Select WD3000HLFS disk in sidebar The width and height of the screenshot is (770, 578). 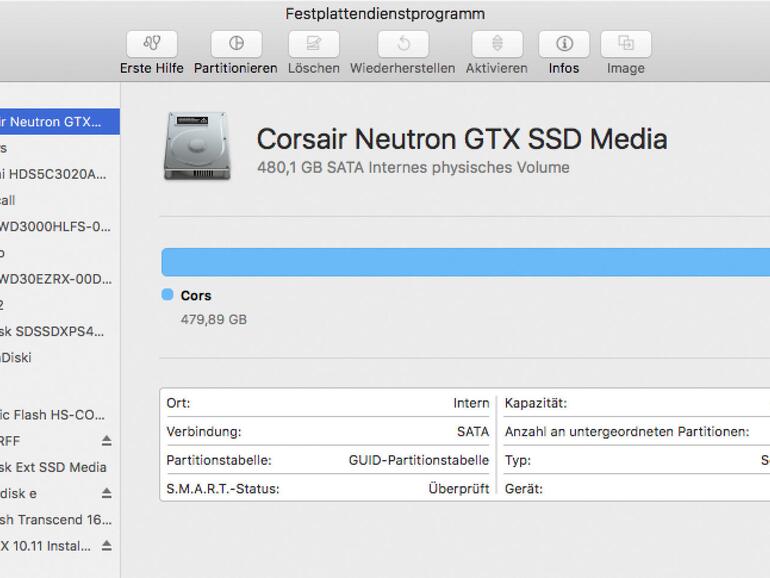point(60,226)
